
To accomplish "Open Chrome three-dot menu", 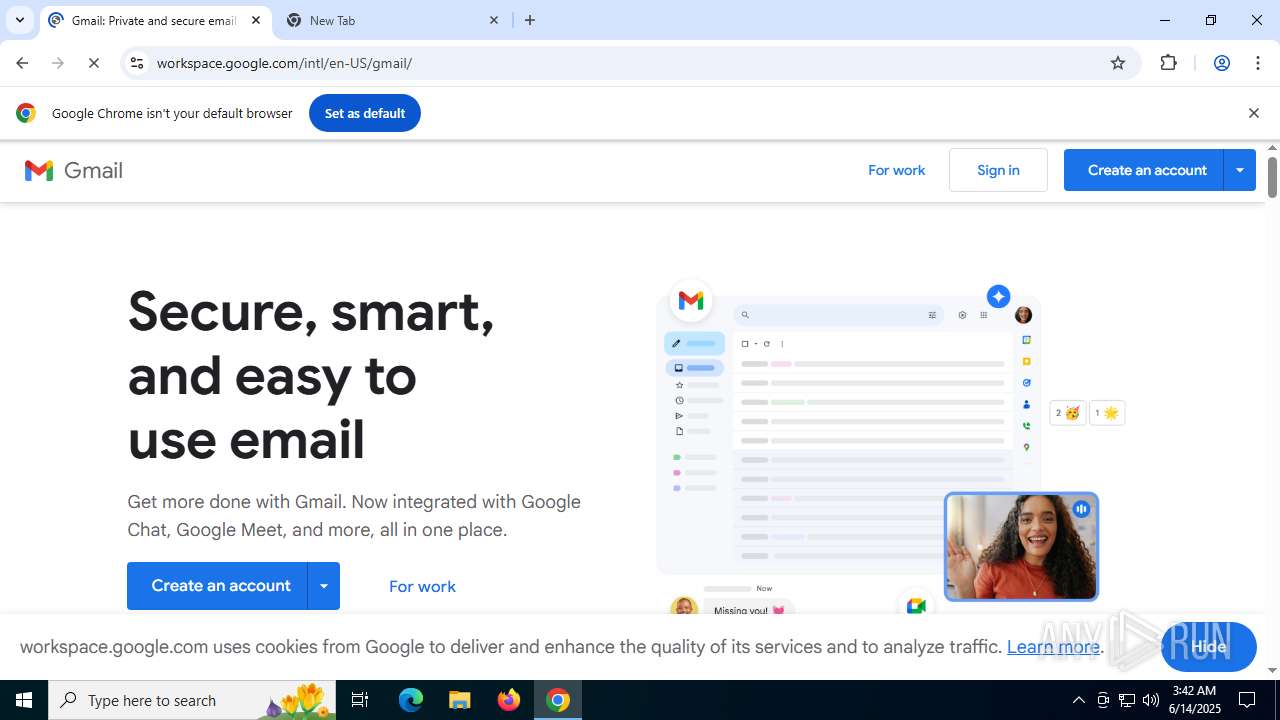I will (1258, 63).
